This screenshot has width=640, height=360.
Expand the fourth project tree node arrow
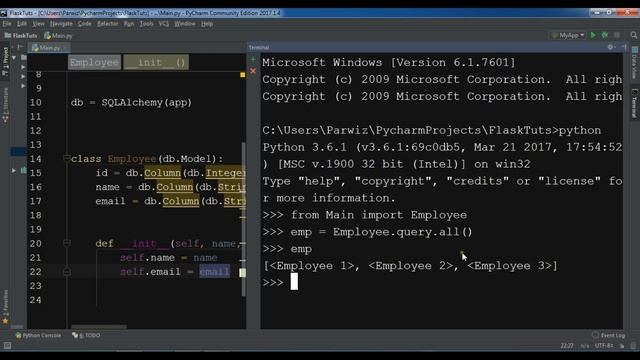point(23,86)
